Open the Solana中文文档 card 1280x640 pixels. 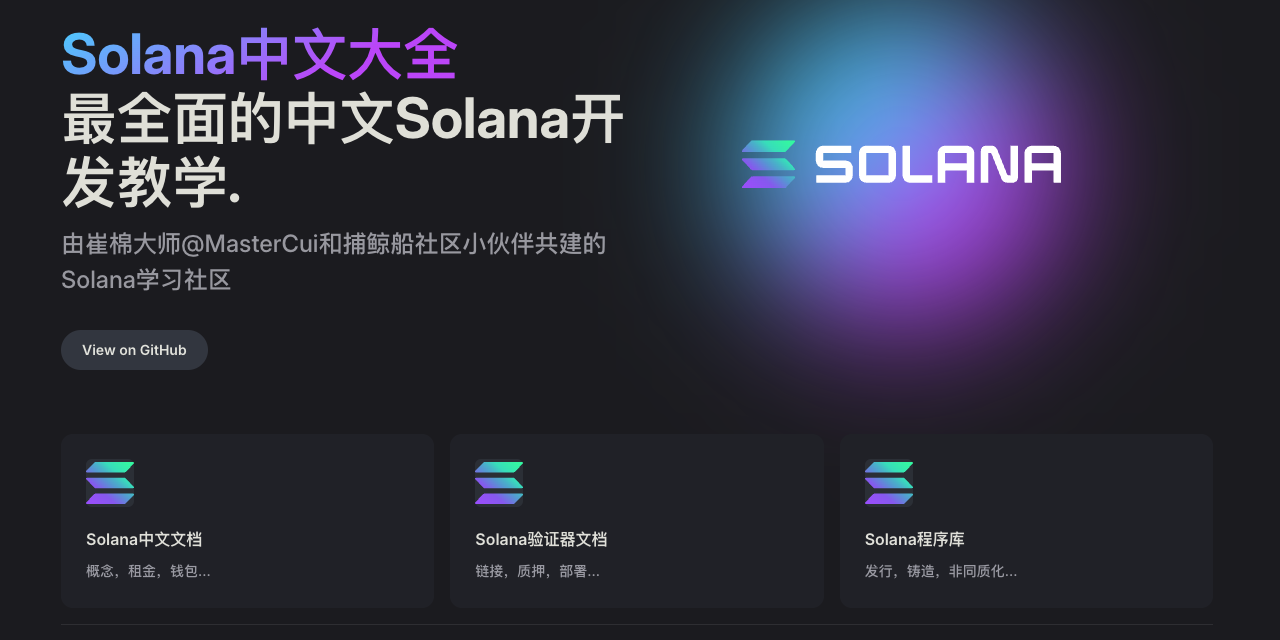[246, 520]
